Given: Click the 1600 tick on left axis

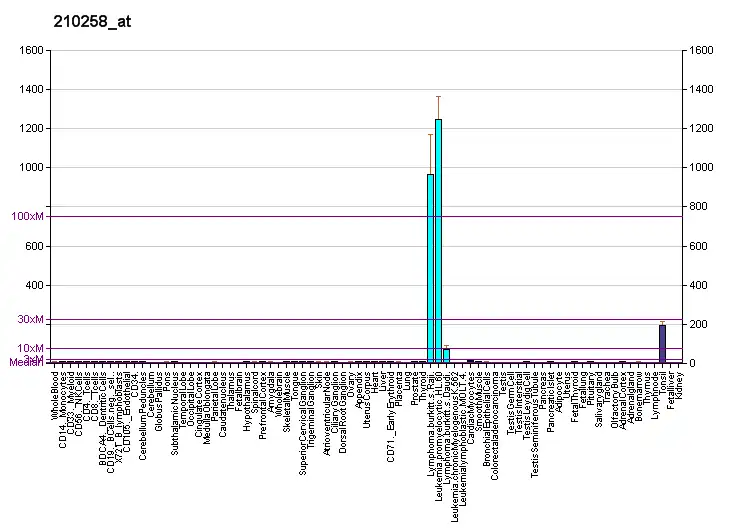Looking at the screenshot, I should pos(32,50).
